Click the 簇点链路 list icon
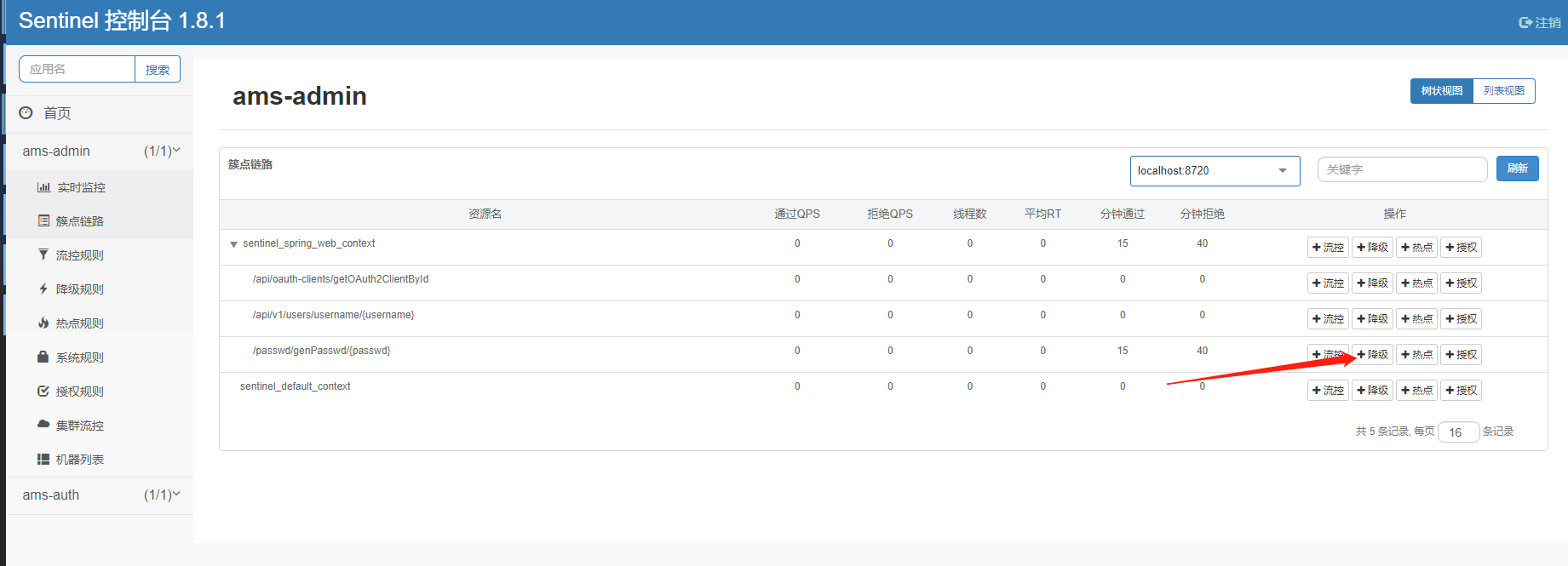1568x566 pixels. tap(43, 221)
